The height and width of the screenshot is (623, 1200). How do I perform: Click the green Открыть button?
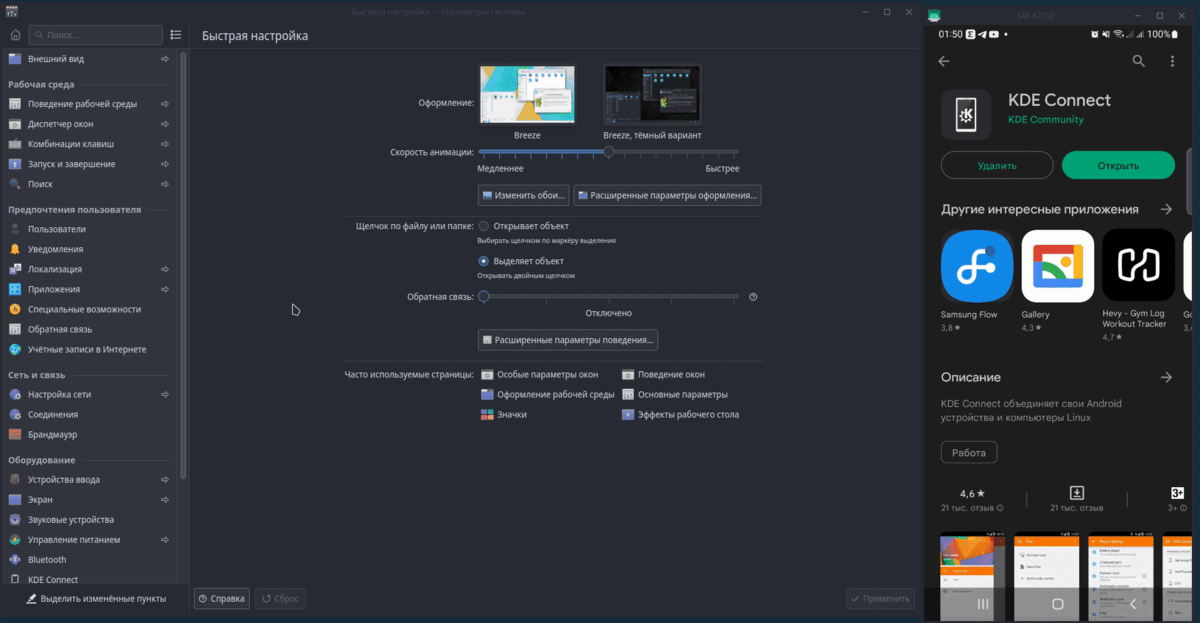click(x=1118, y=165)
